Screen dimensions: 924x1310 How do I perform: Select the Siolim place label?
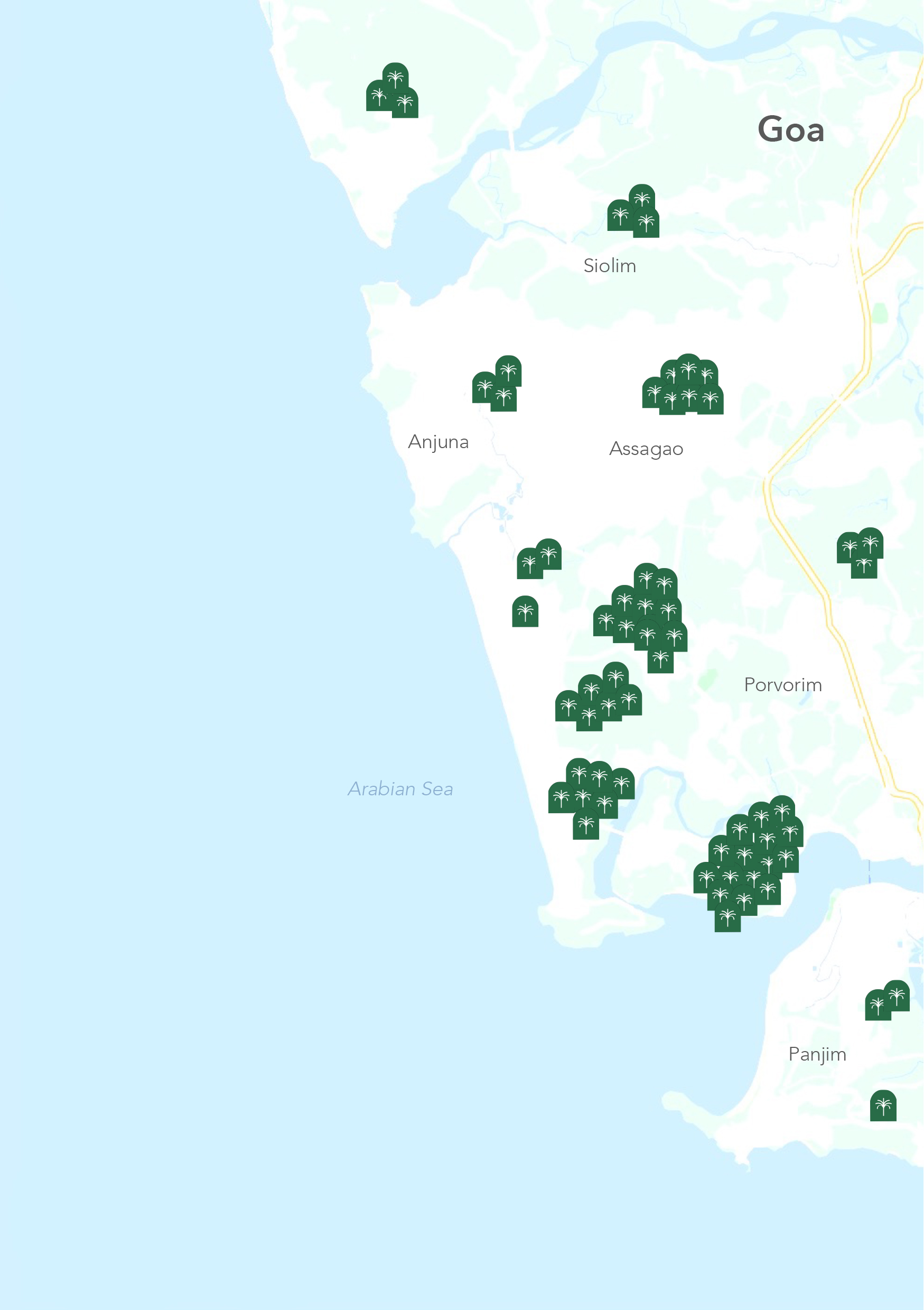610,265
